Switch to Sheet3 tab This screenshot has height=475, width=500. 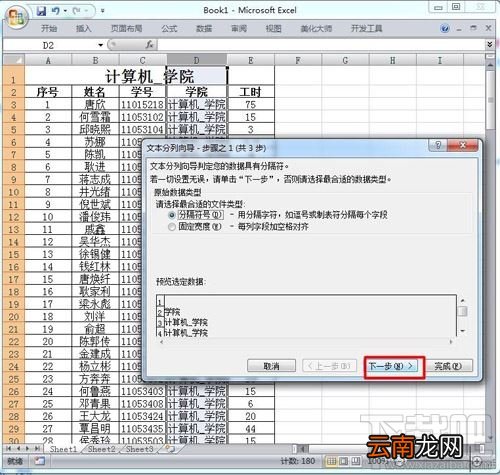coord(139,449)
